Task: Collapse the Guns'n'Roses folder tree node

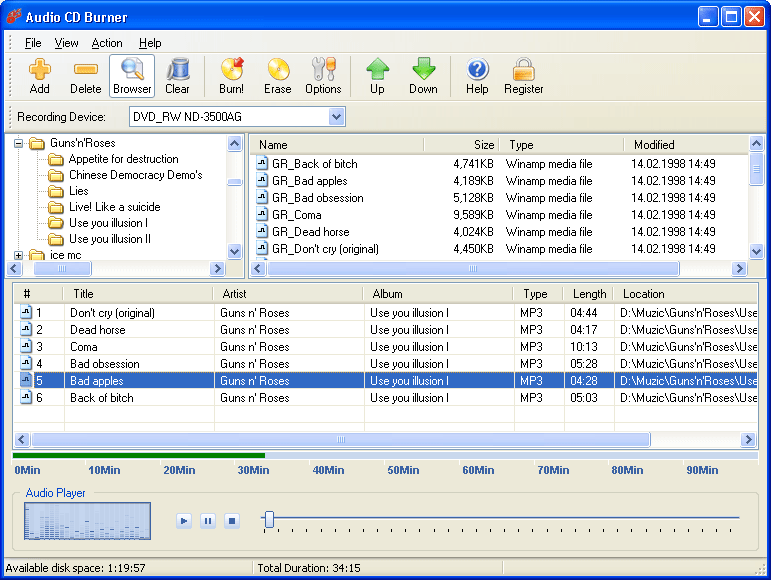Action: tap(19, 143)
